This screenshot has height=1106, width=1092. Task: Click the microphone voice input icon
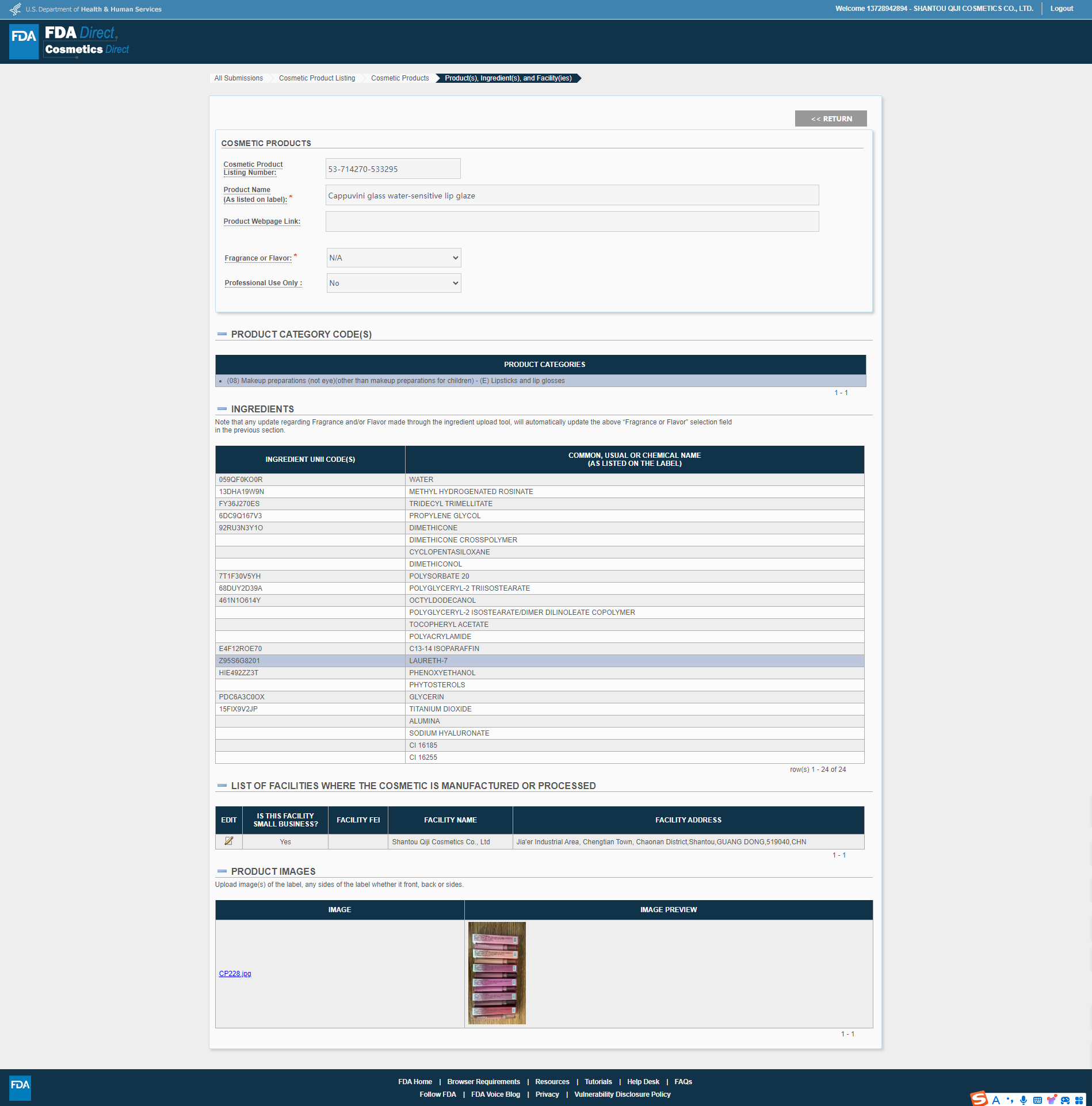(x=1024, y=1100)
